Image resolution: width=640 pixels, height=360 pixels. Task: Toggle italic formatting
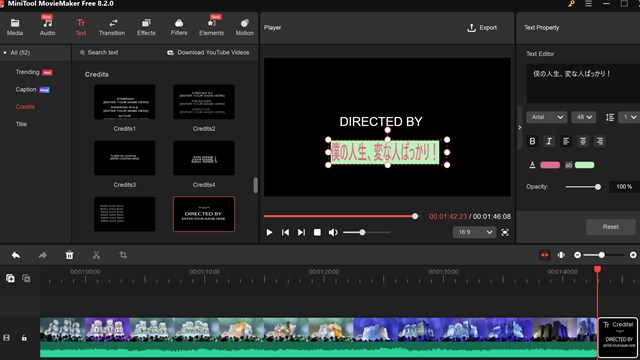coord(549,141)
